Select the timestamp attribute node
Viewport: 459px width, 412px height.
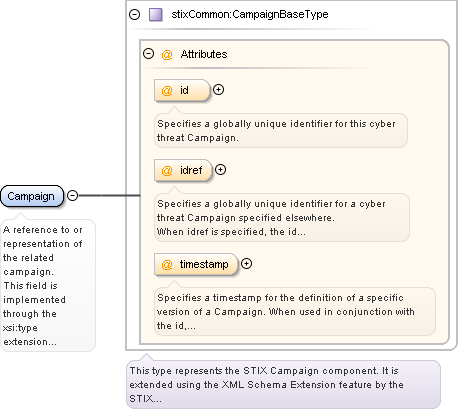click(x=196, y=264)
